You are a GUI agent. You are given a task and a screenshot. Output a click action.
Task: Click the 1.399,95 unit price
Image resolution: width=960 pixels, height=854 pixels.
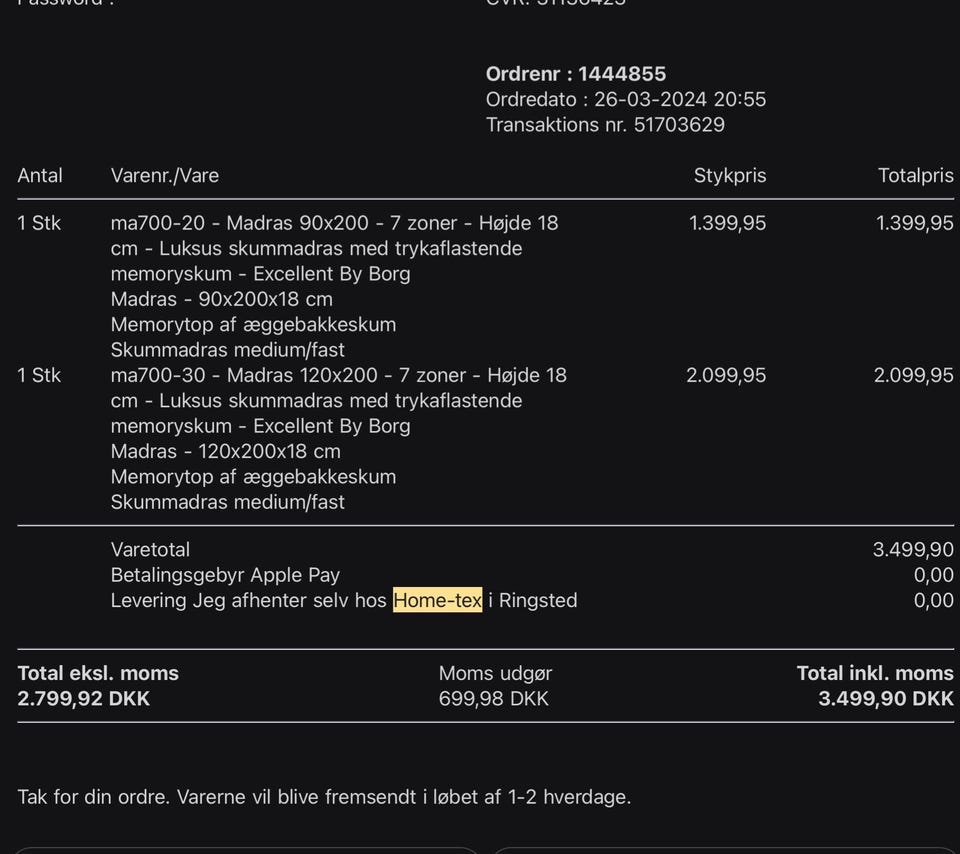727,223
